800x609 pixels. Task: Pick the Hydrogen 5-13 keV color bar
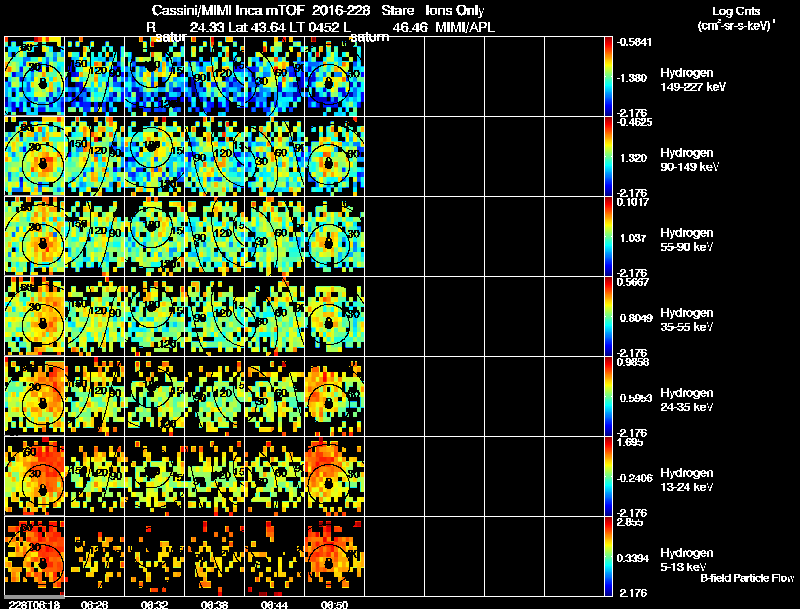click(x=608, y=556)
